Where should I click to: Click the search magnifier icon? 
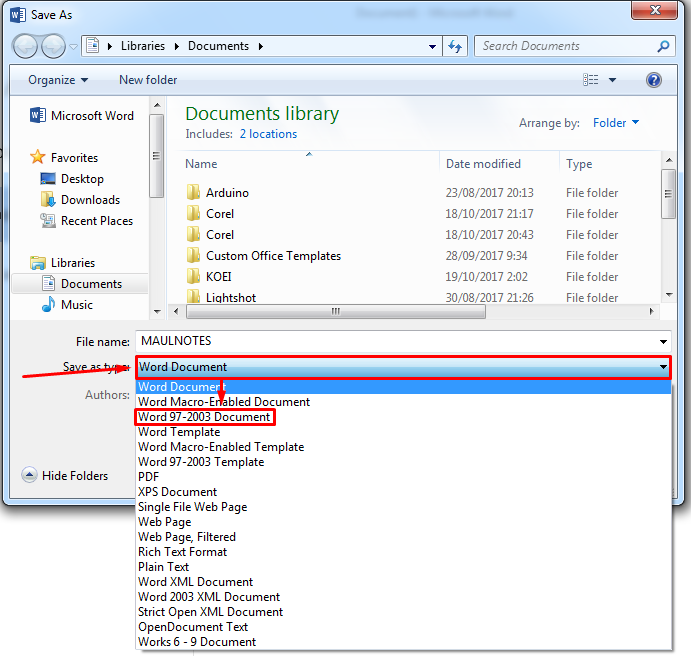[x=663, y=46]
